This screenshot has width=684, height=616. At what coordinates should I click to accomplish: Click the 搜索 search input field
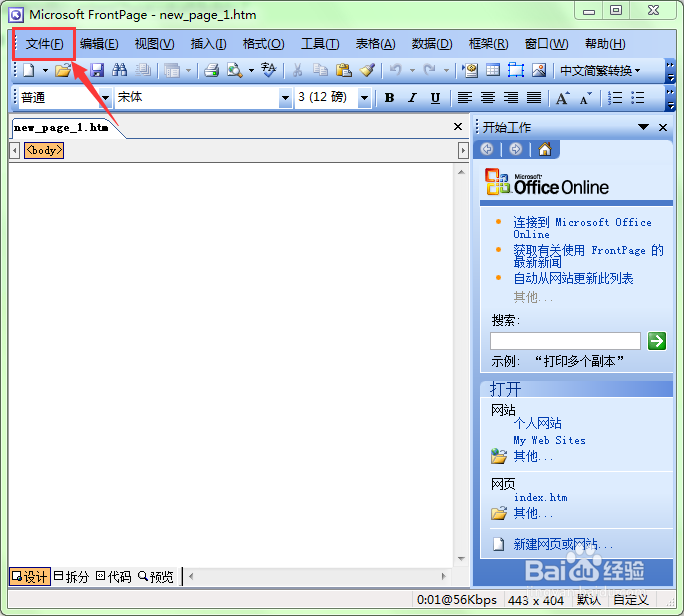tap(565, 341)
